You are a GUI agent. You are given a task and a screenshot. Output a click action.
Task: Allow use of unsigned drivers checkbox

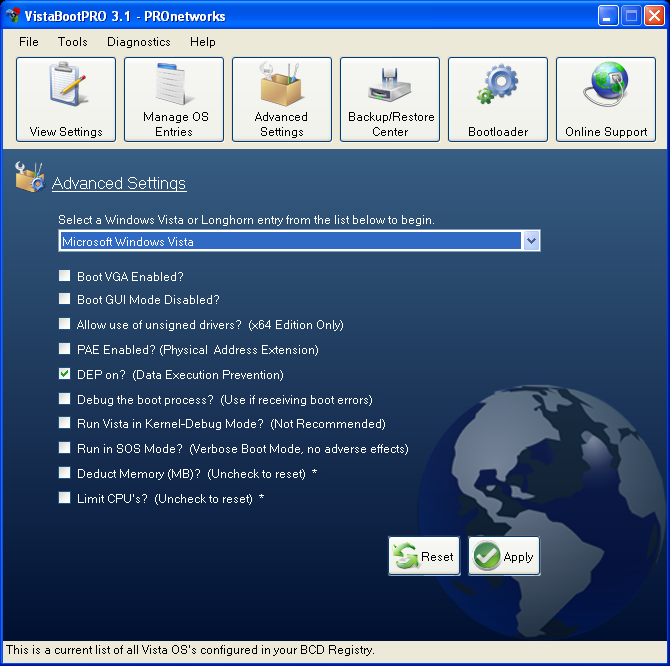tap(65, 323)
